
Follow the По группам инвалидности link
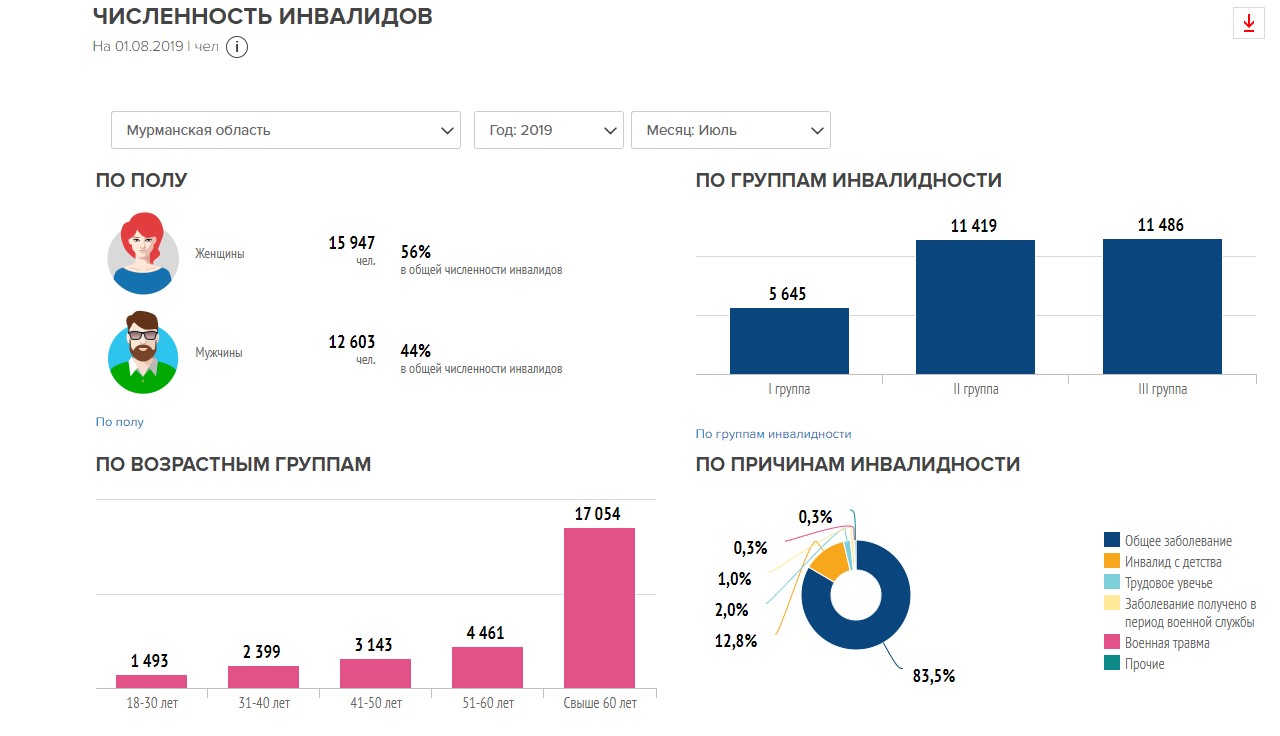[x=774, y=434]
